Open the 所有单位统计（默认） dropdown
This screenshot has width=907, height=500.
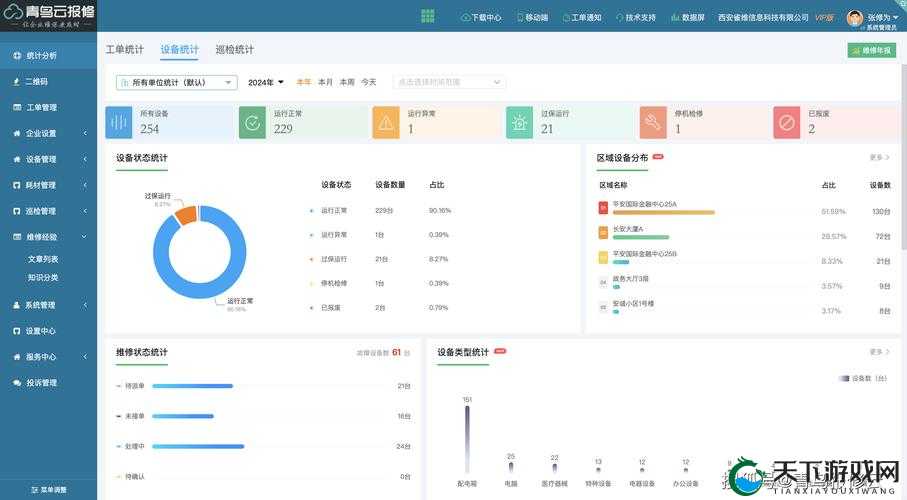[176, 83]
